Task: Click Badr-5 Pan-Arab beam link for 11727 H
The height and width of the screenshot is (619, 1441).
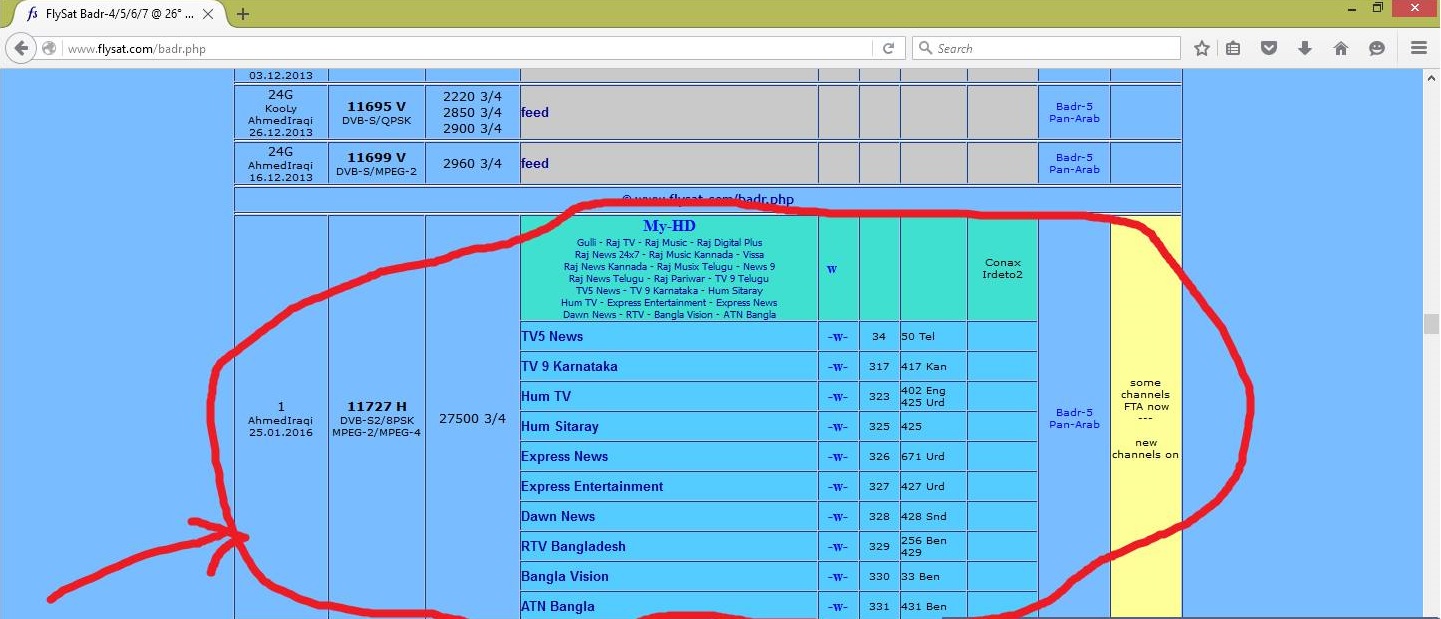Action: point(1074,418)
